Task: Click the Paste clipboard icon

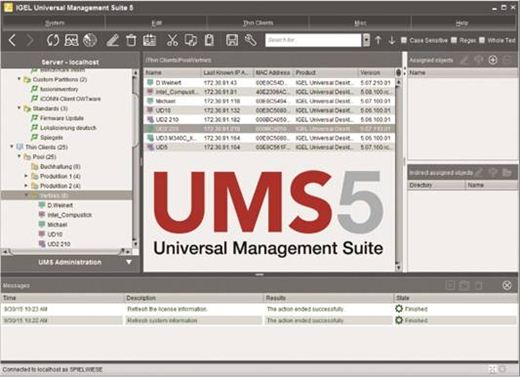Action: (209, 40)
